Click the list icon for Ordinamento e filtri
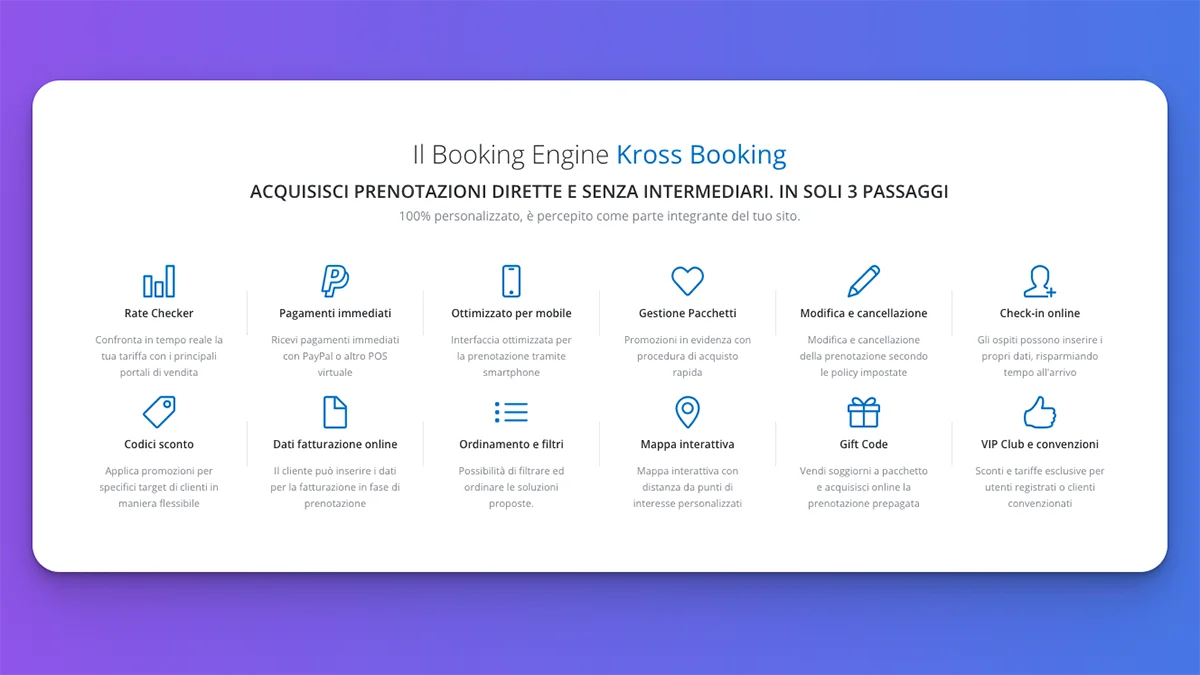 click(x=511, y=412)
